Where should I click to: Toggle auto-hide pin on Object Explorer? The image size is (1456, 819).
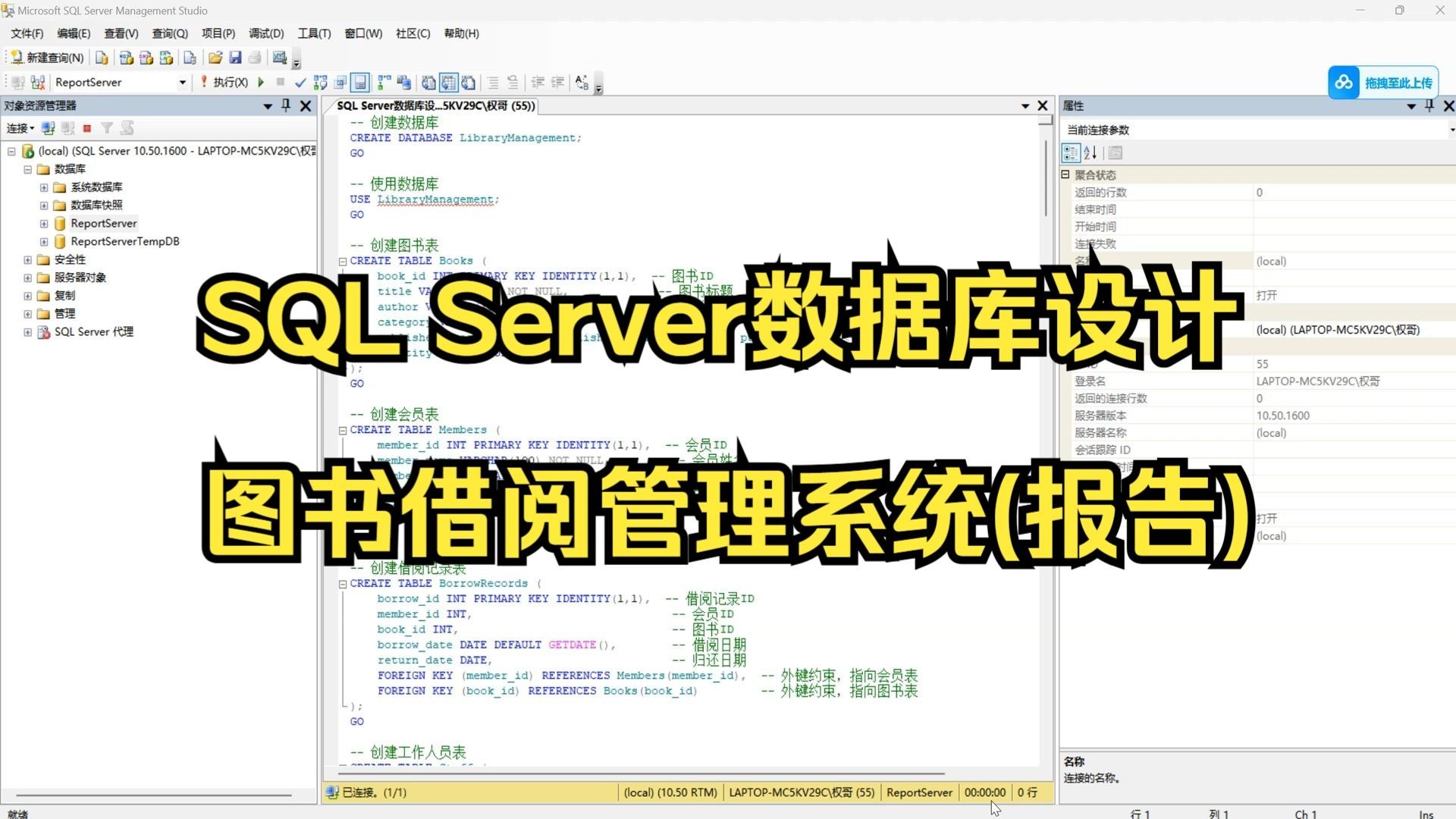coord(286,105)
